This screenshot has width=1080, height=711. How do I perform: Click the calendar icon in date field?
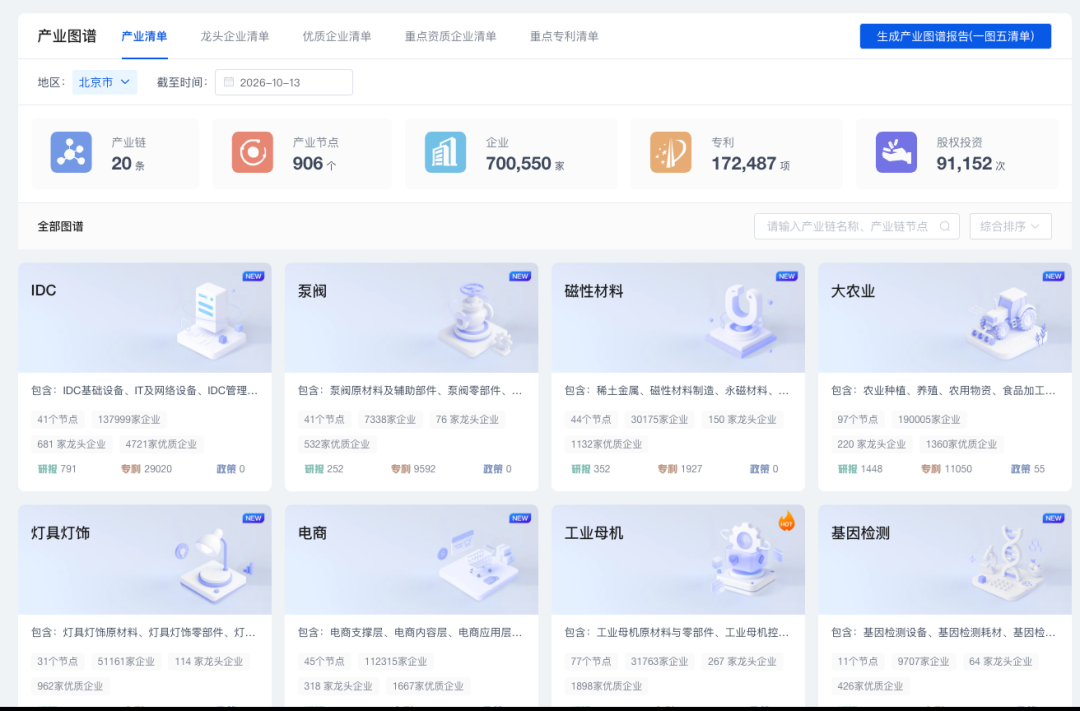[229, 82]
